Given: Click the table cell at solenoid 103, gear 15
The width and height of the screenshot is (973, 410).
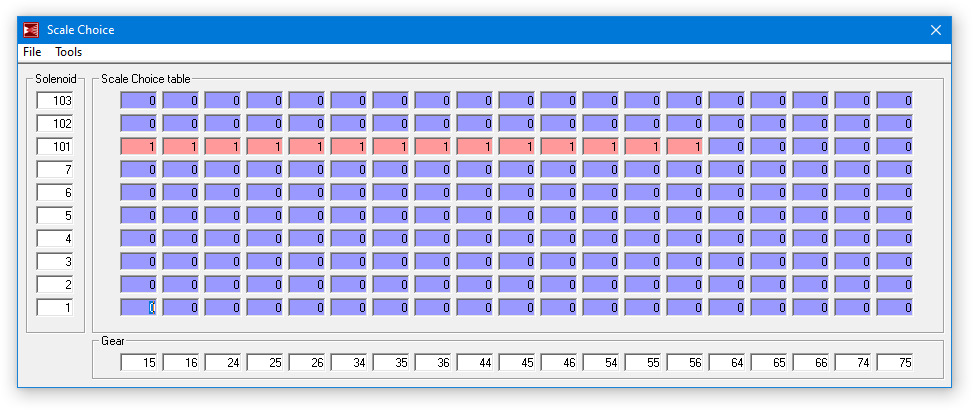Looking at the screenshot, I should tap(139, 100).
